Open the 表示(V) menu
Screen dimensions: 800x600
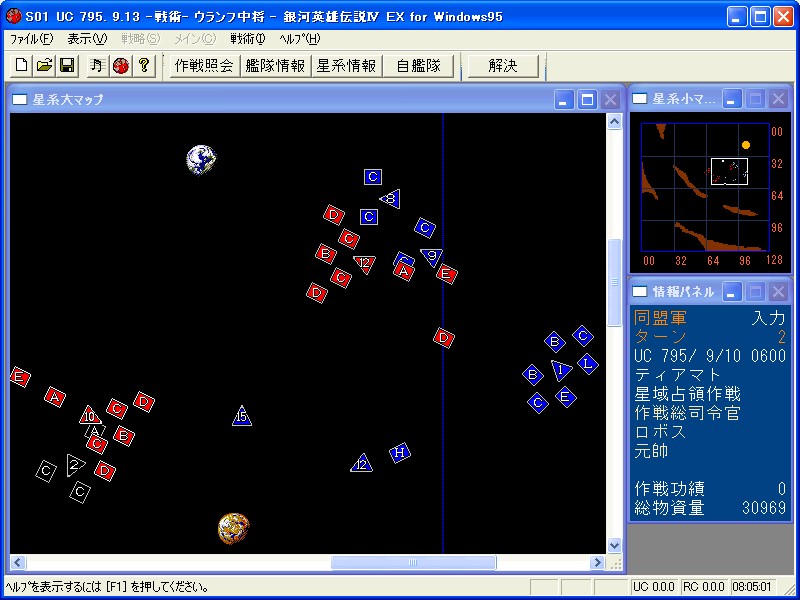point(87,39)
